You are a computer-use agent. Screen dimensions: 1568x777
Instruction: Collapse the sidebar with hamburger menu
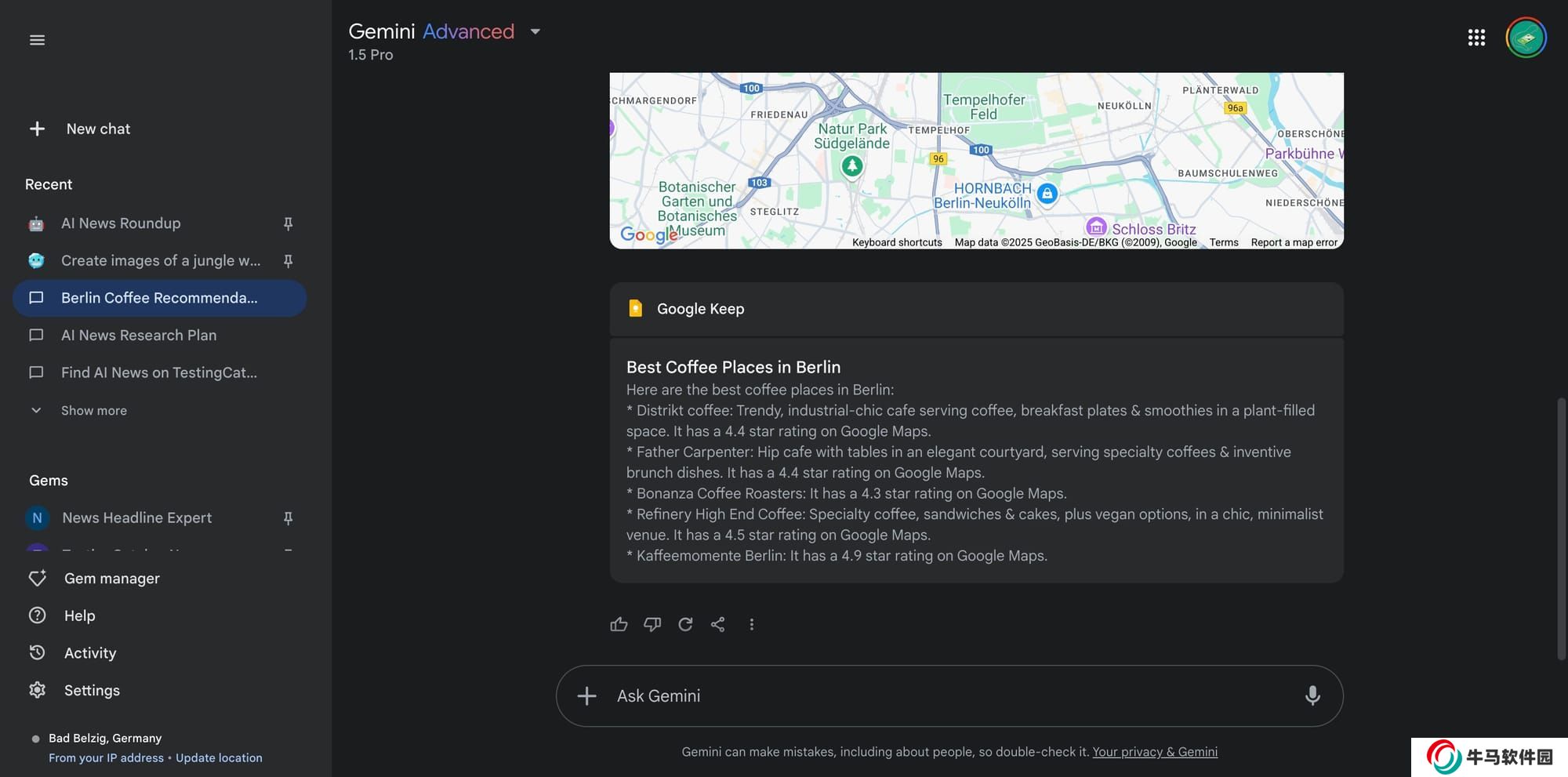pyautogui.click(x=37, y=40)
